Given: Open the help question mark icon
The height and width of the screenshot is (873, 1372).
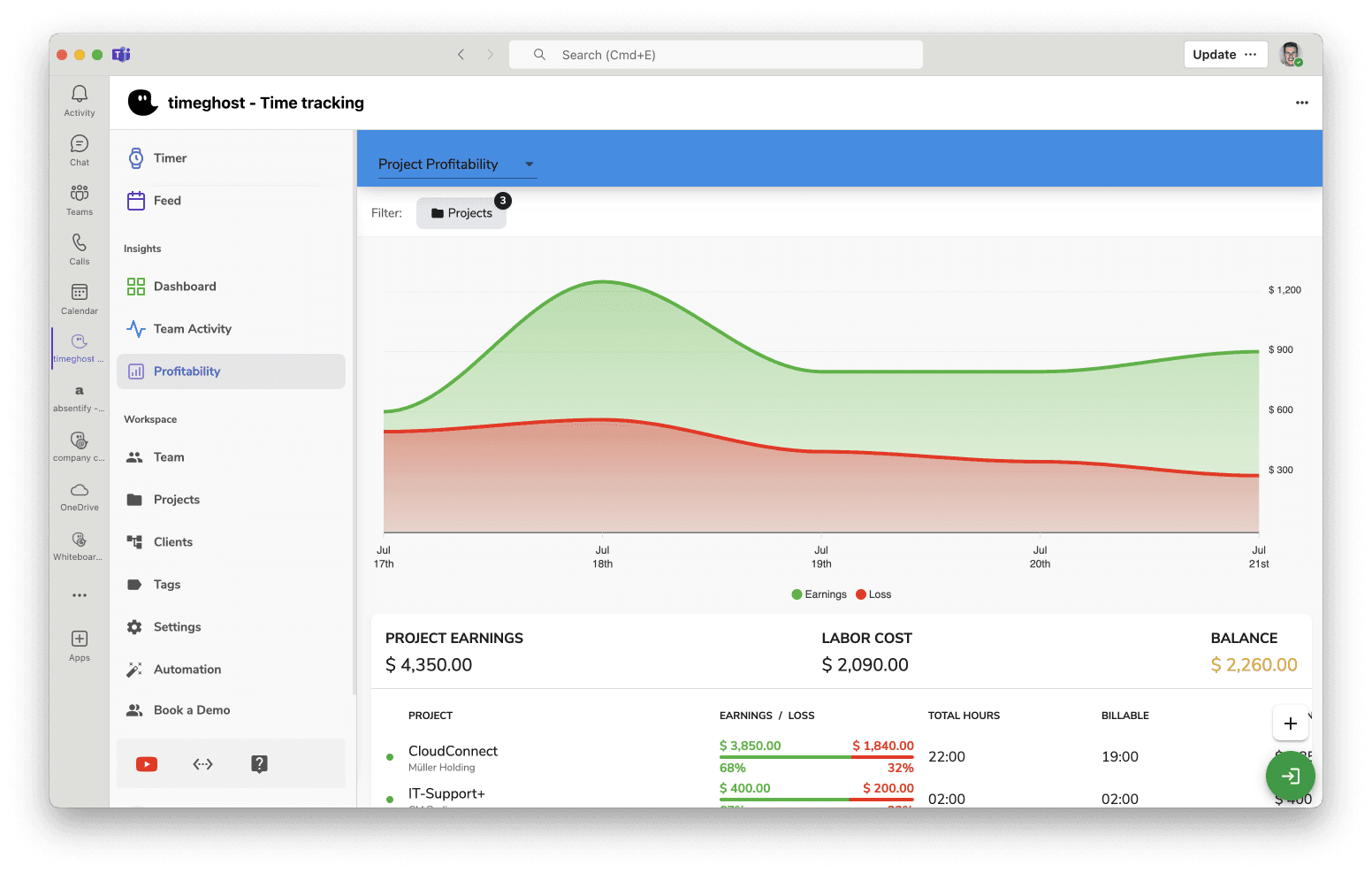Looking at the screenshot, I should 259,764.
